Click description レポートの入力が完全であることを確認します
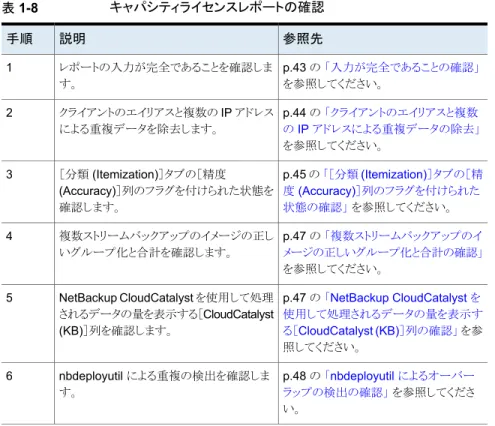 click(166, 76)
